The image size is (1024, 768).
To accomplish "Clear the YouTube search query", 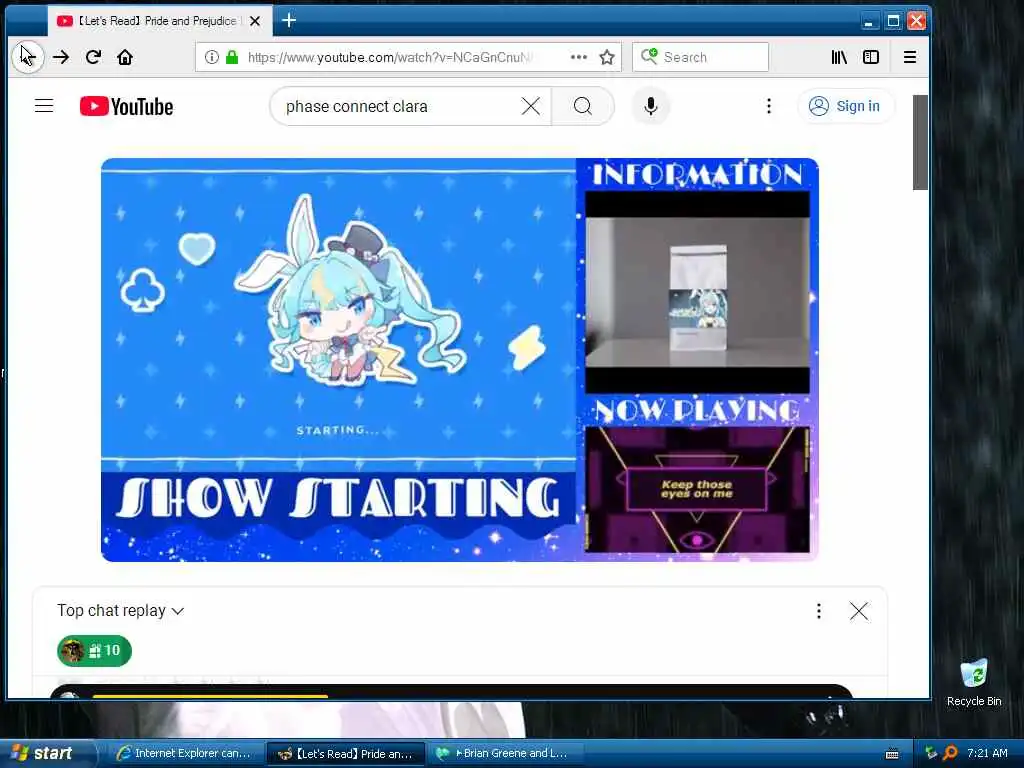I will pos(531,106).
